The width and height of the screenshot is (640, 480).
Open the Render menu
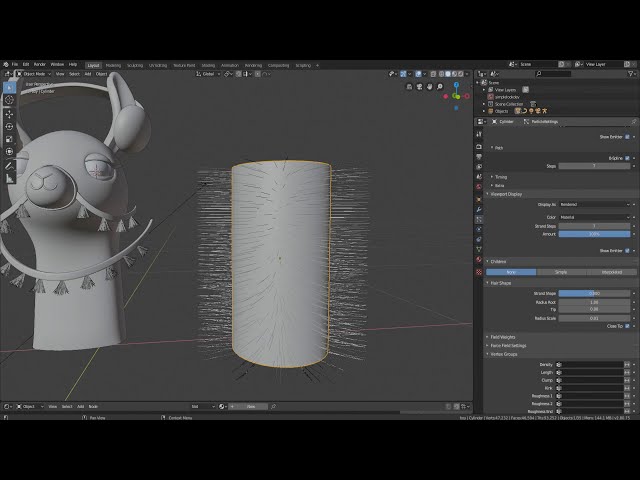[40, 64]
